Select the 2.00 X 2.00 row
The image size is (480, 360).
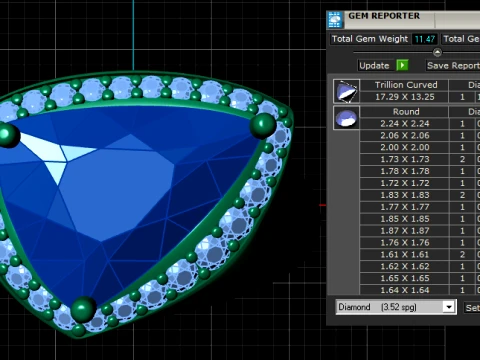420,147
